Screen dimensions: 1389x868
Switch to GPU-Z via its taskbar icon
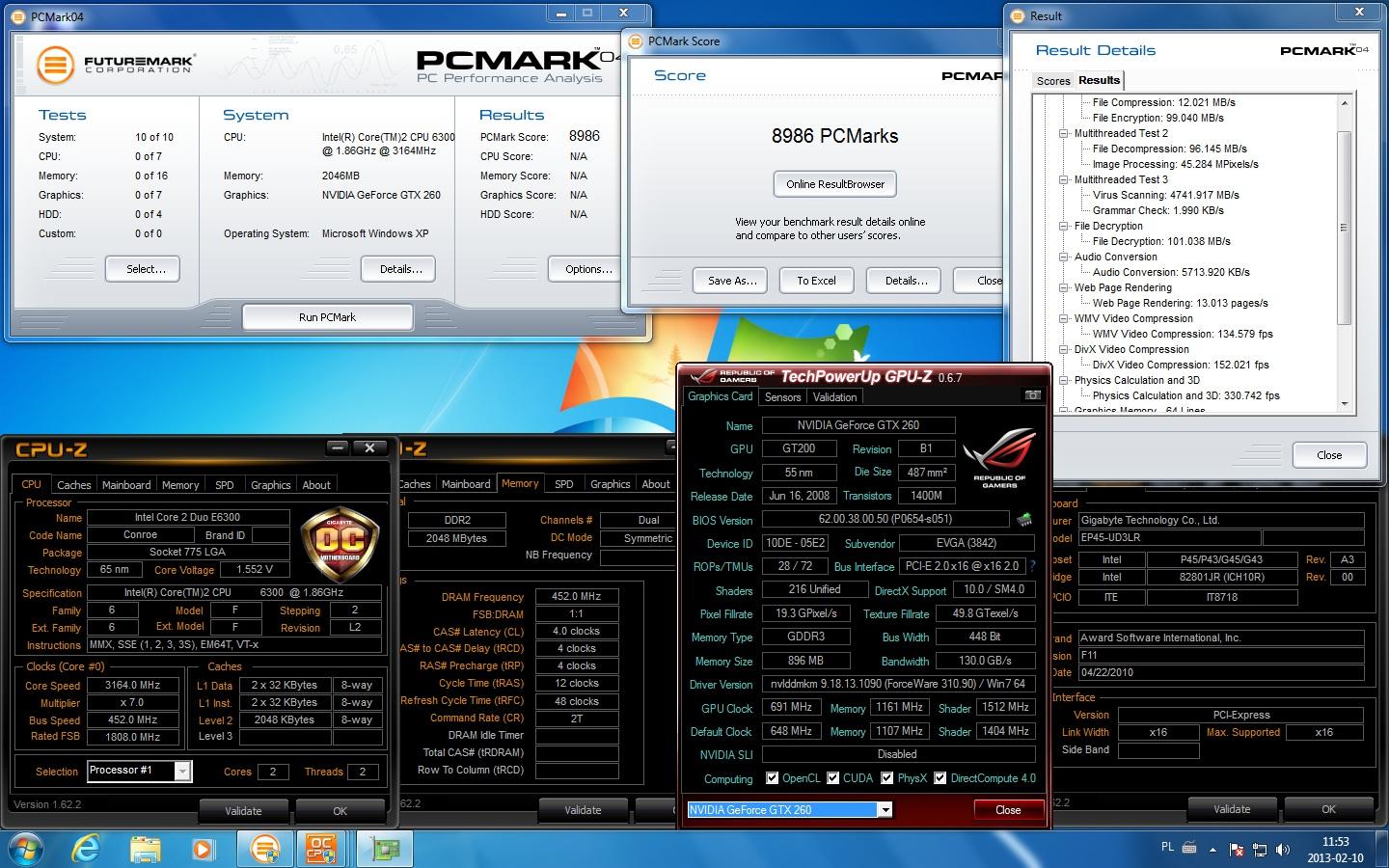[385, 849]
